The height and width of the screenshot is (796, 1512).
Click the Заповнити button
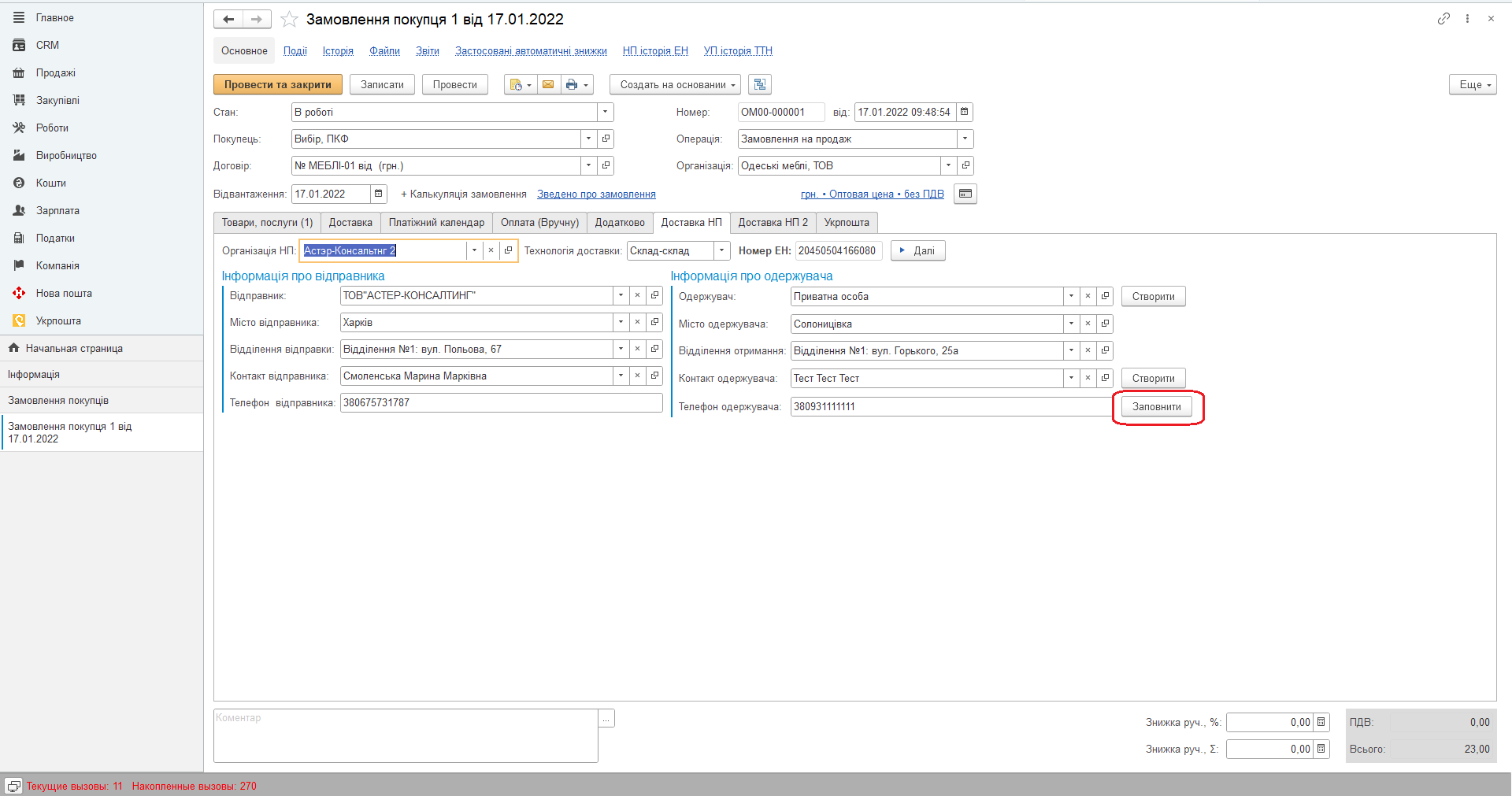(x=1156, y=406)
